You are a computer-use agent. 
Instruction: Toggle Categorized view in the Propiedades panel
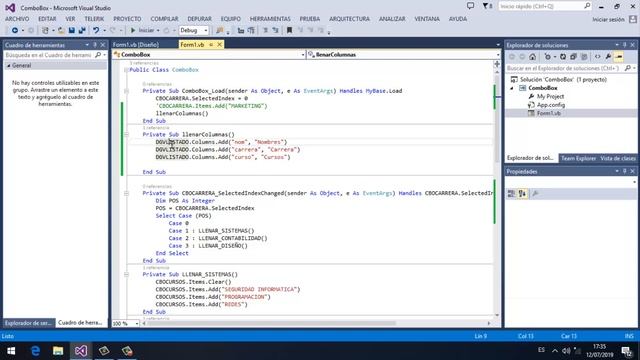tap(511, 194)
